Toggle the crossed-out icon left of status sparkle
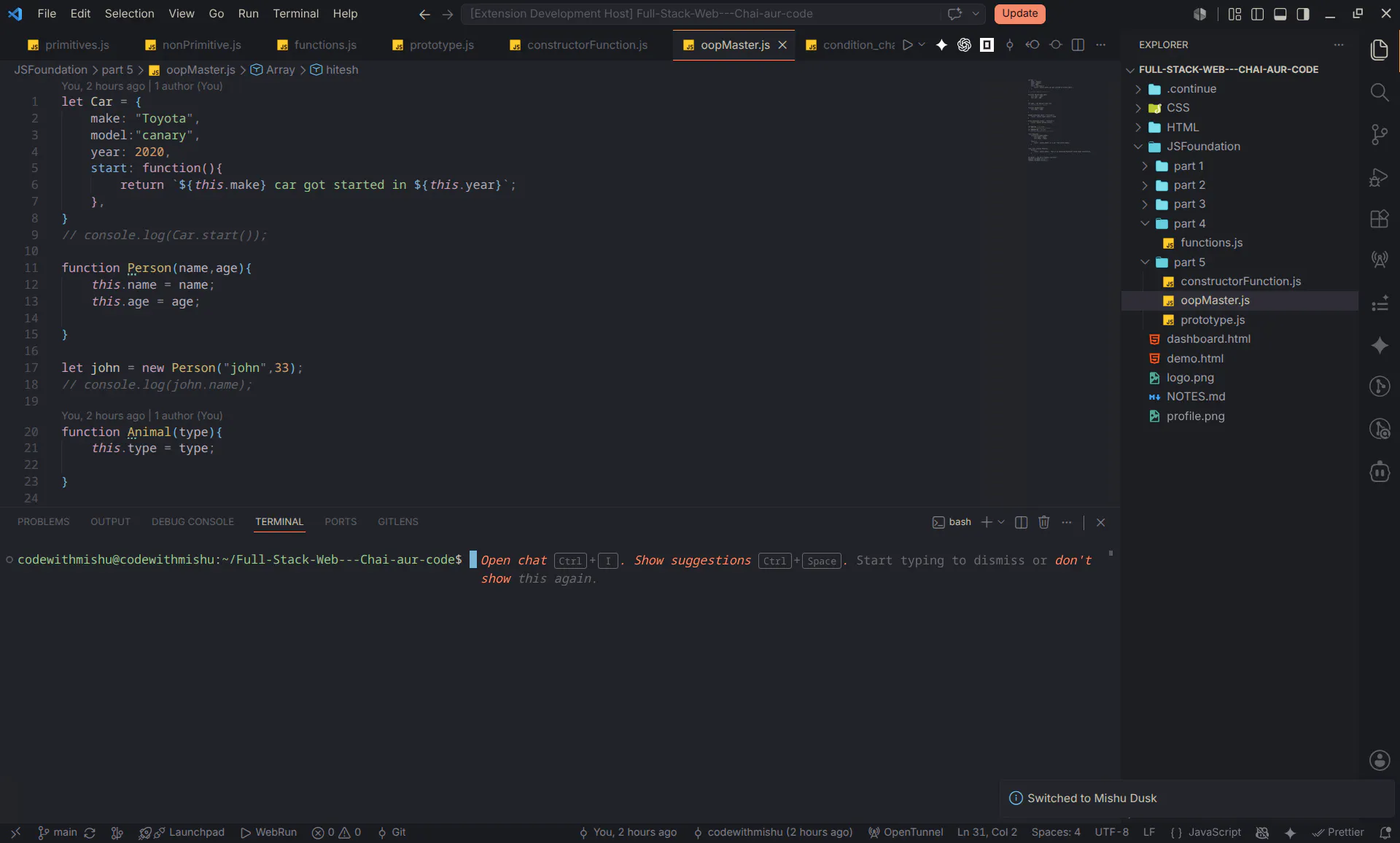The height and width of the screenshot is (843, 1400). (x=1262, y=833)
